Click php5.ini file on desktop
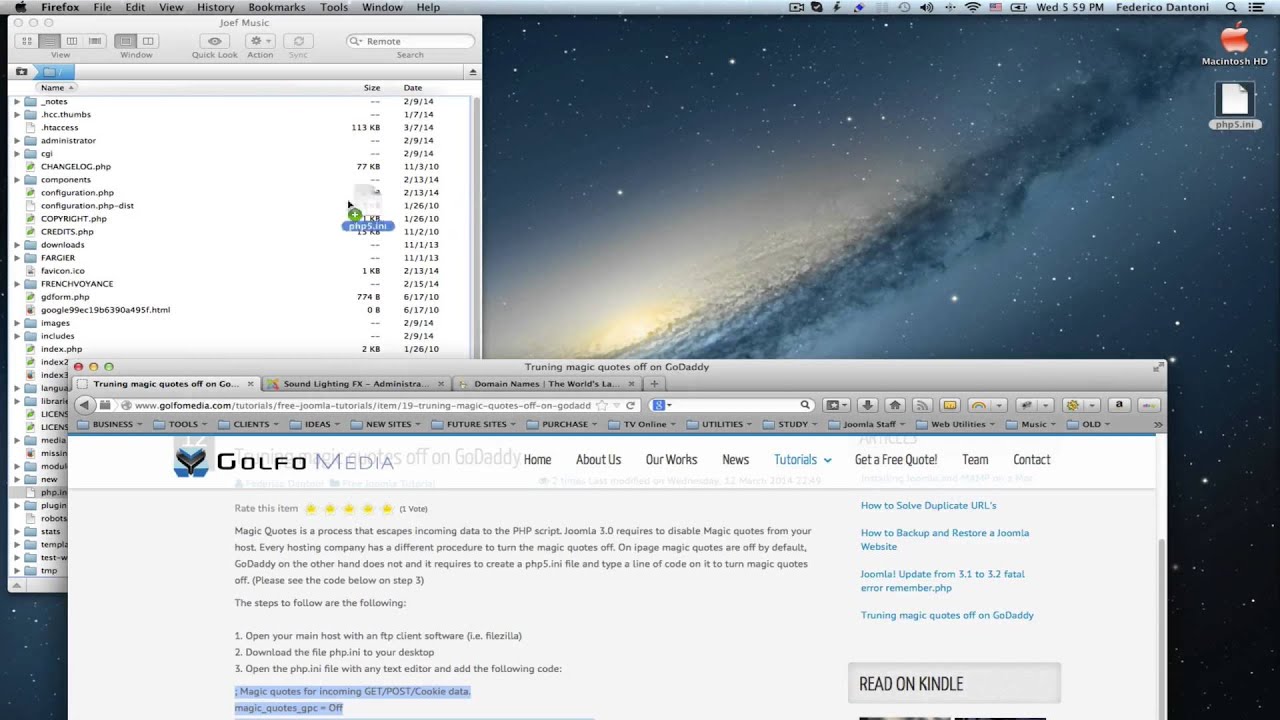This screenshot has height=720, width=1280. click(1235, 106)
